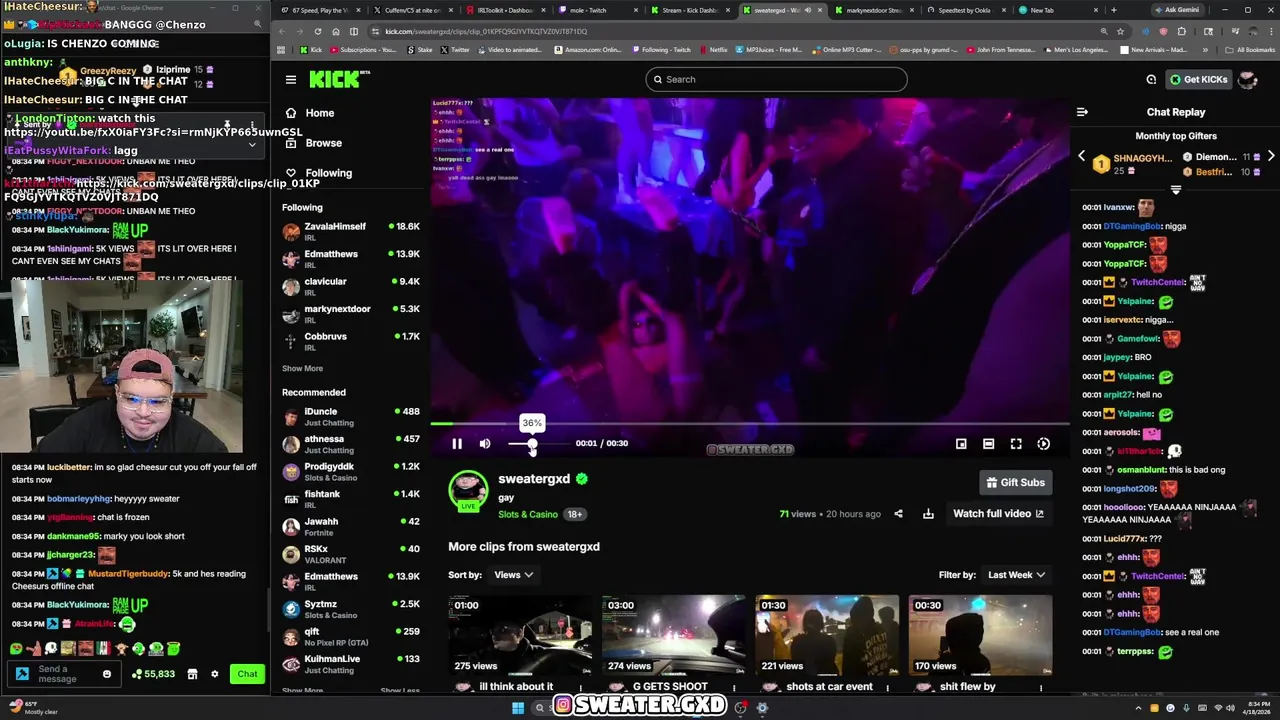This screenshot has width=1280, height=720.
Task: Toggle picture-in-picture mini player
Action: 961,444
